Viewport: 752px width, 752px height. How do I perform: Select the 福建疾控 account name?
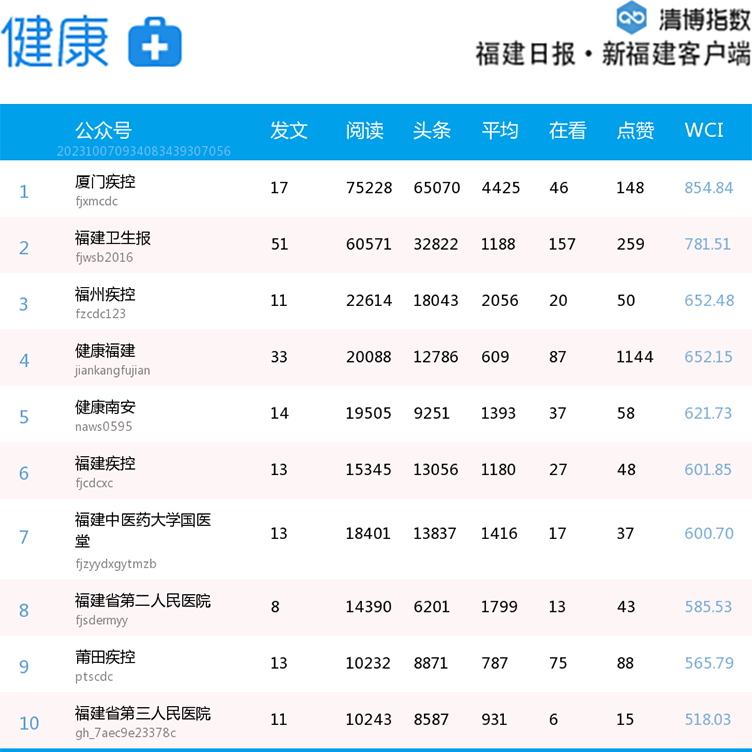(105, 463)
